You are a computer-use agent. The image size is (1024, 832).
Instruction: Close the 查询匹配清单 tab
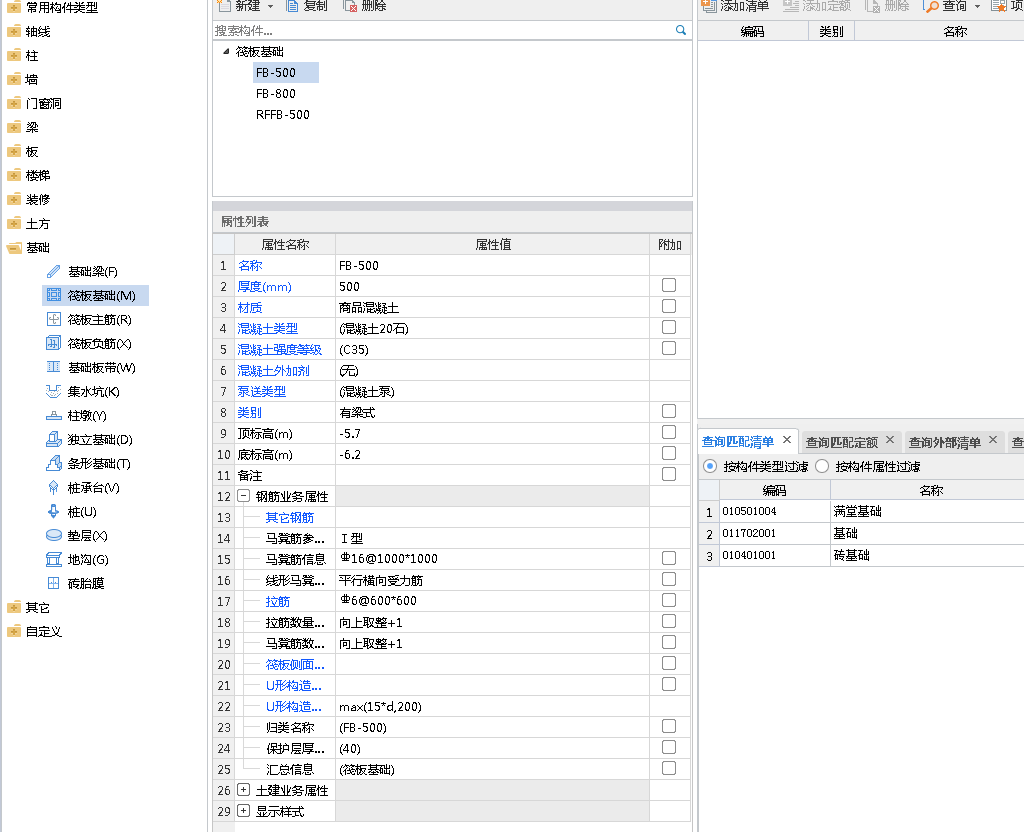[x=787, y=440]
